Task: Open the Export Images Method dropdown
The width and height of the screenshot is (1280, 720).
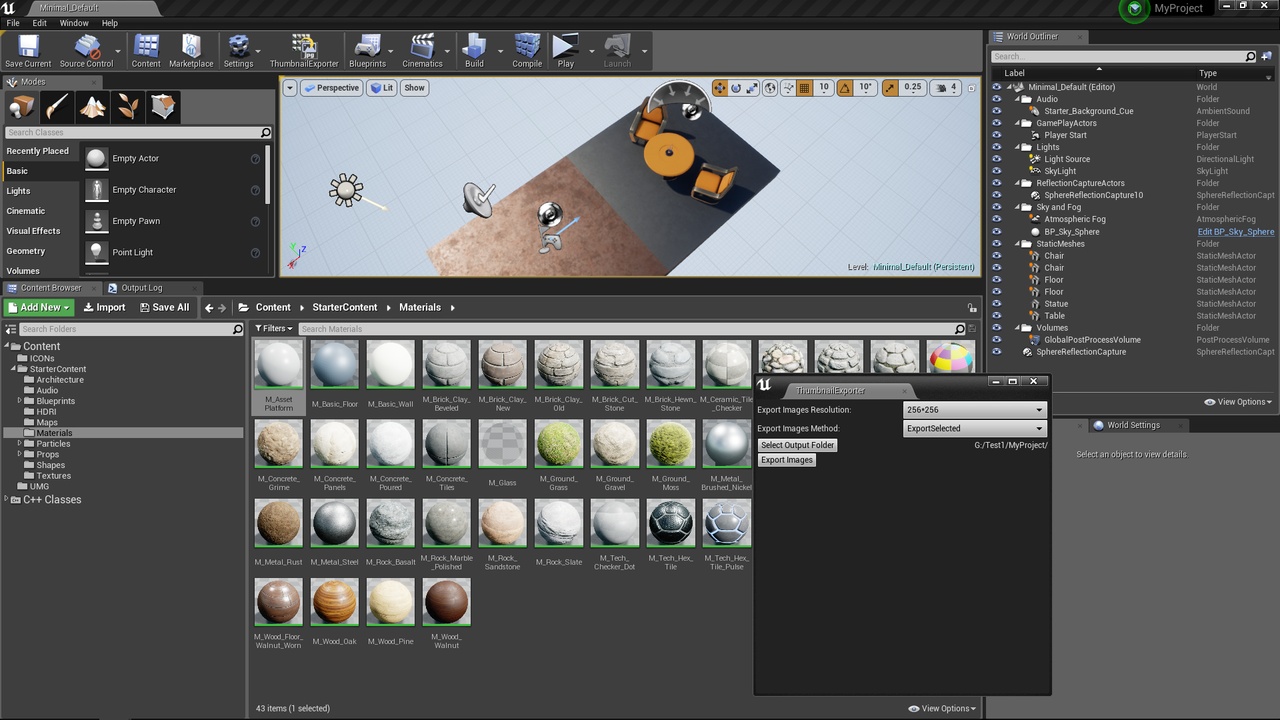Action: coord(974,429)
